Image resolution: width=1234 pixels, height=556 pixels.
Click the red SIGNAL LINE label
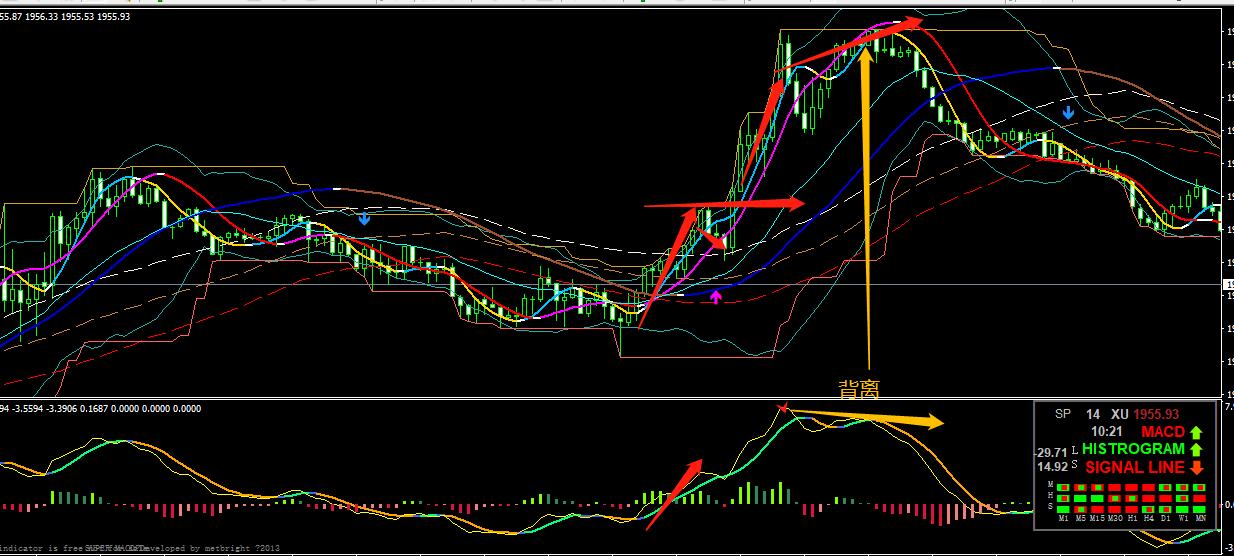1135,467
